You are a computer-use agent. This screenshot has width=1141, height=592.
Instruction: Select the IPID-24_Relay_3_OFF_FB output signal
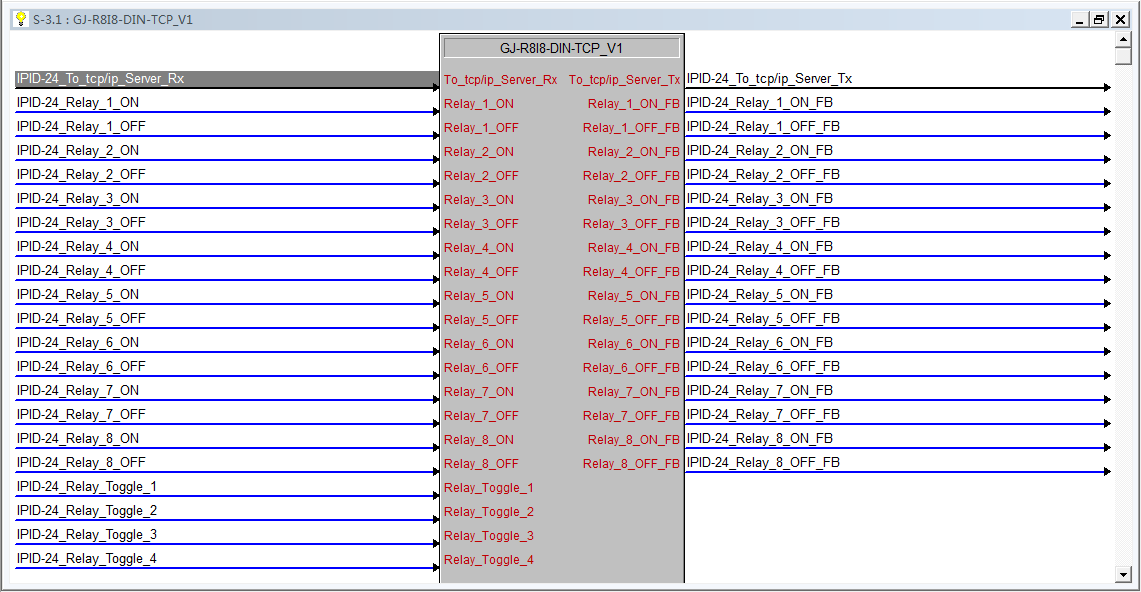click(x=897, y=223)
